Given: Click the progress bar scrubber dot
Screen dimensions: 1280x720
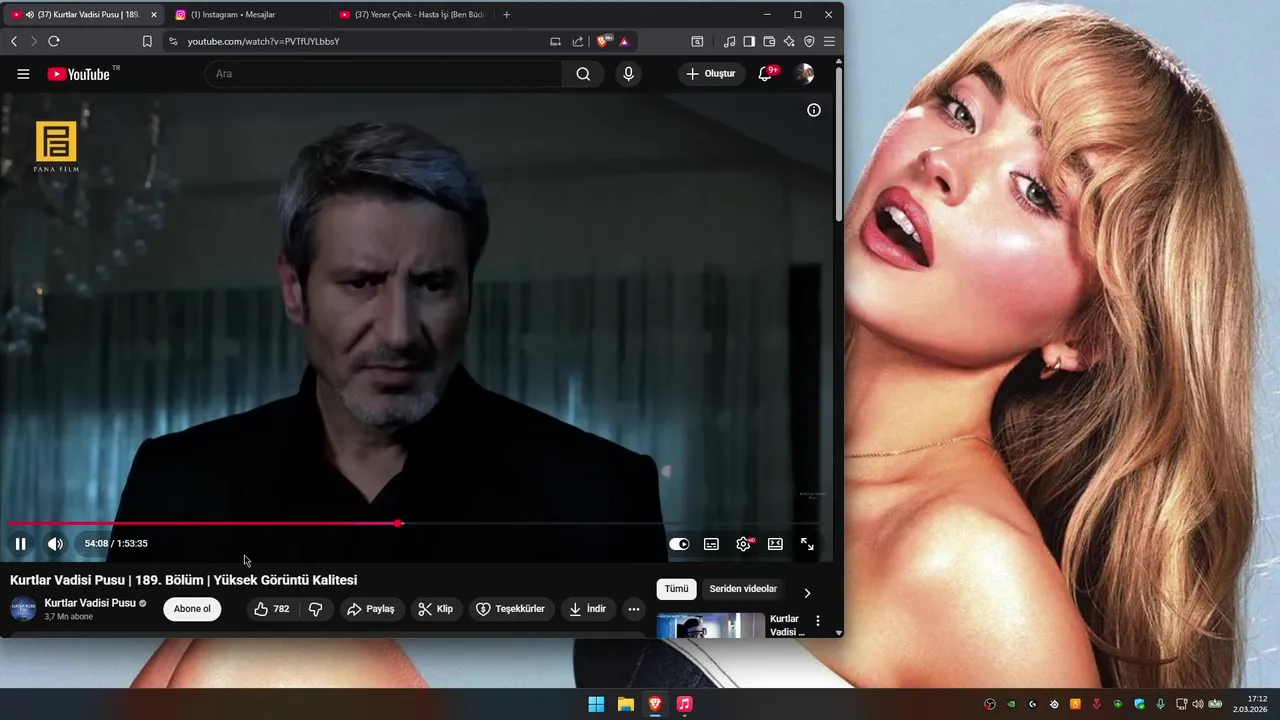Looking at the screenshot, I should (398, 523).
